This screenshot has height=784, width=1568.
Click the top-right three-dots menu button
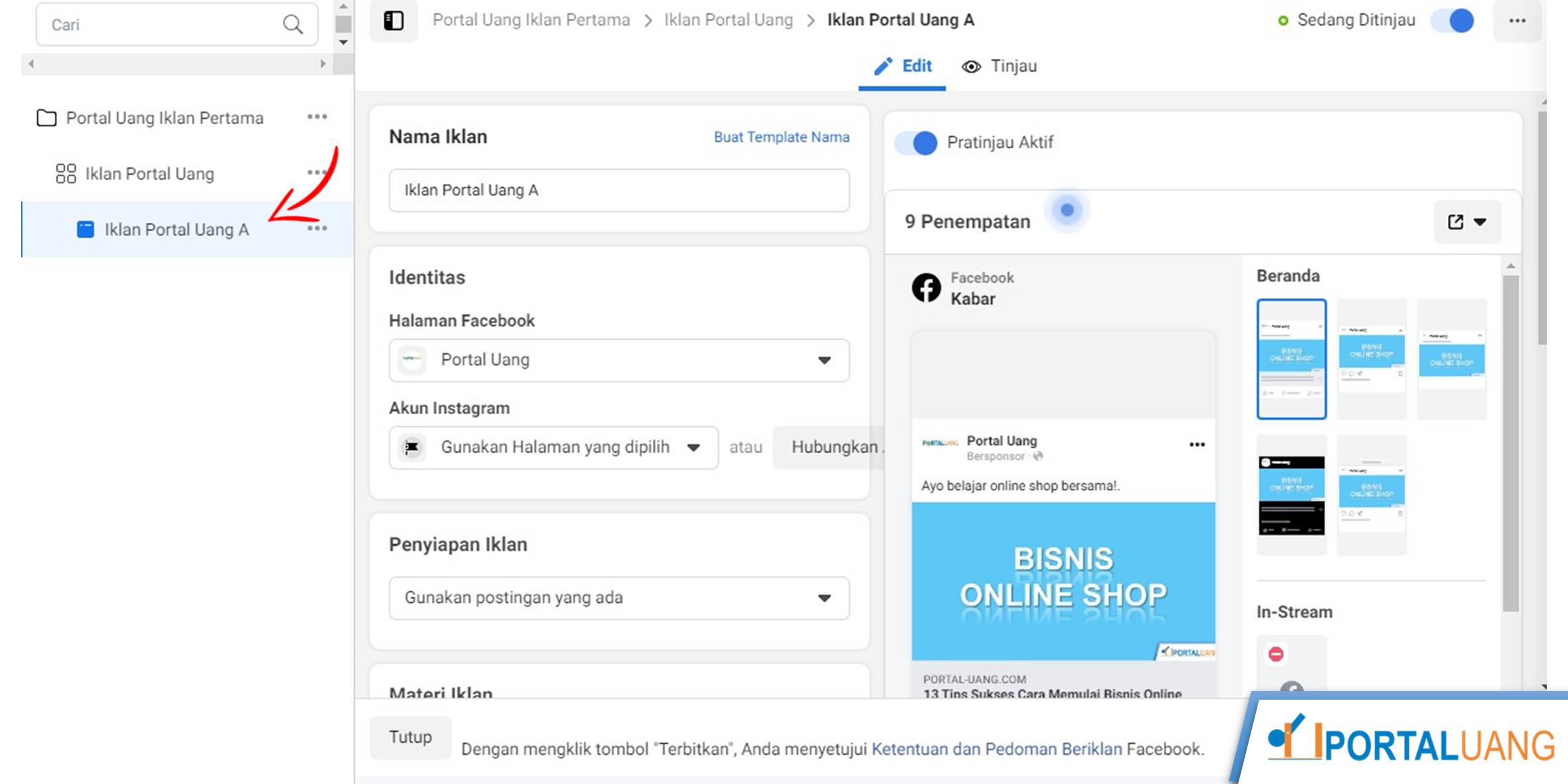click(1517, 21)
